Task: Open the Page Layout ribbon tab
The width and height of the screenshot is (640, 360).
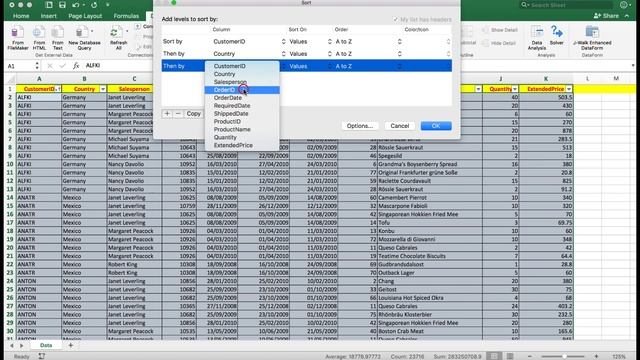Action: coord(85,16)
